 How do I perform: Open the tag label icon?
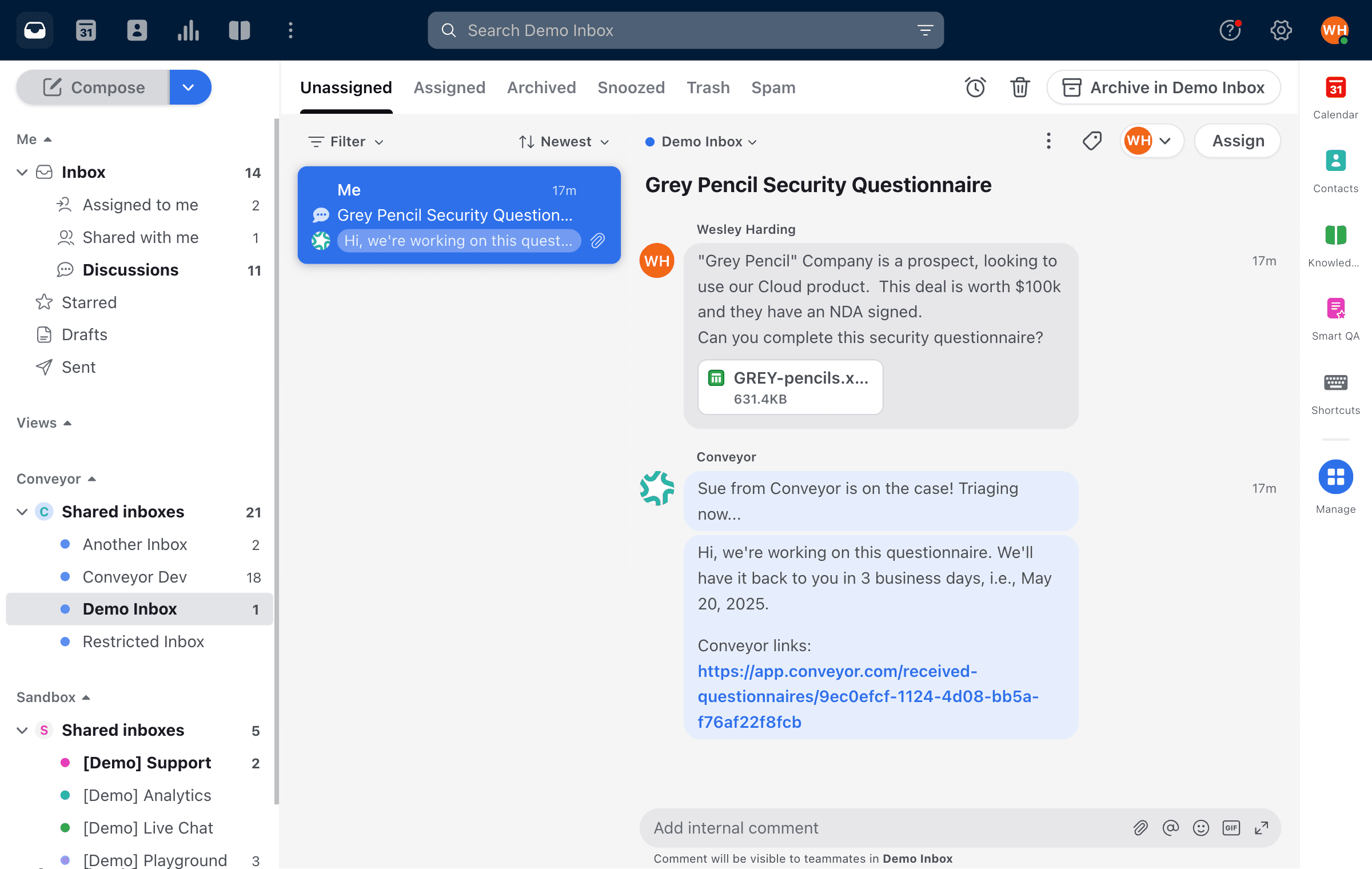point(1092,141)
